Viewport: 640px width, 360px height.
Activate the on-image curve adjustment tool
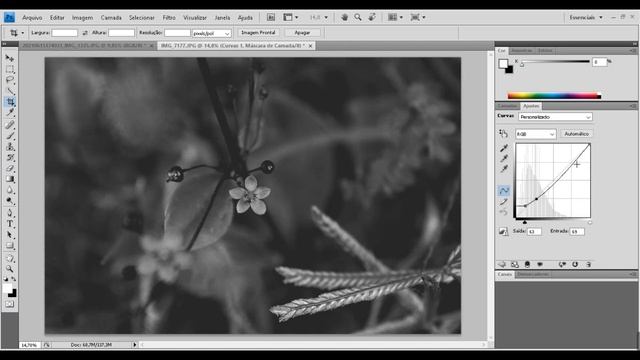[x=503, y=133]
